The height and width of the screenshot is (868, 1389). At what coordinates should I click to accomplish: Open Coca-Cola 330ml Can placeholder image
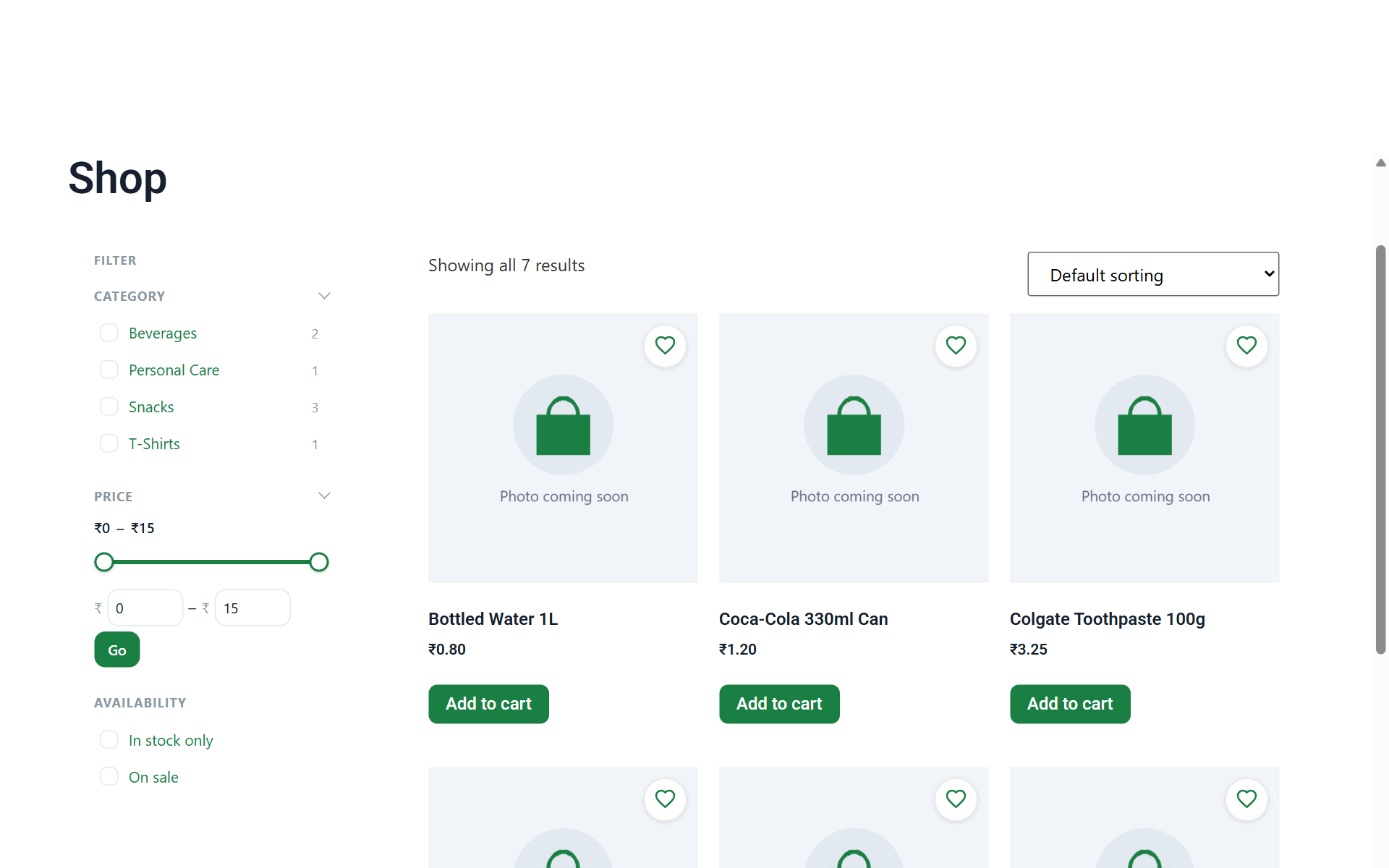tap(854, 448)
